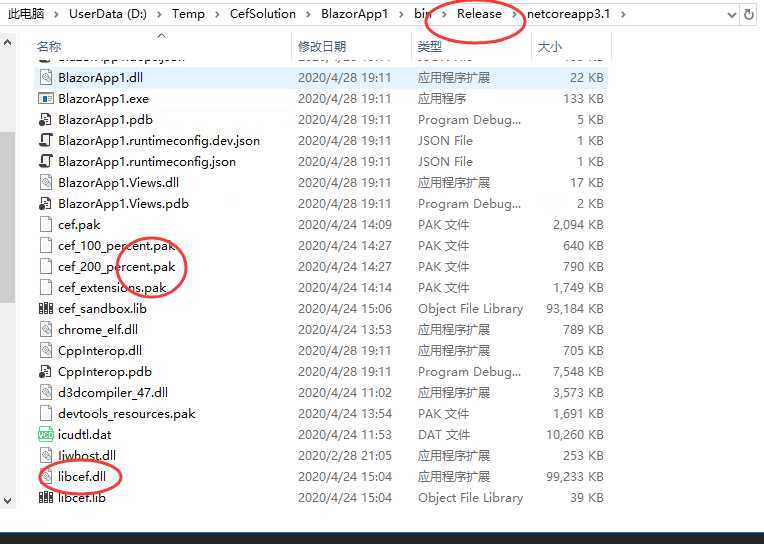Expand chevron after 此电脑 in path

56,14
